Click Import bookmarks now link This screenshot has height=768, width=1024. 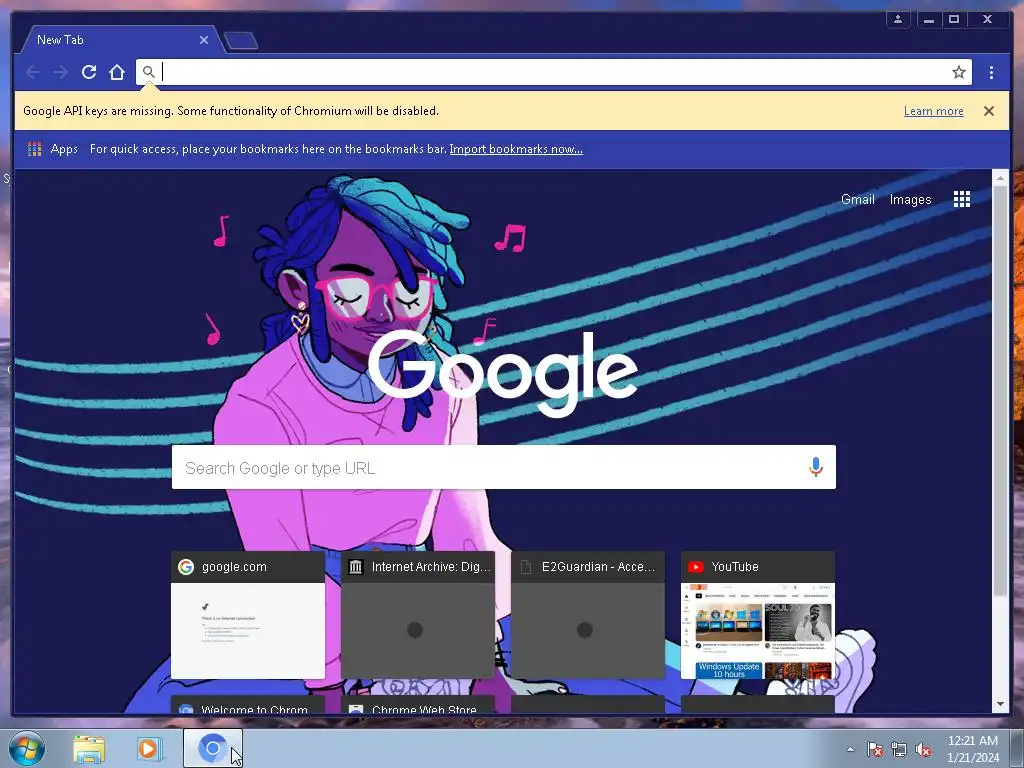[x=516, y=149]
